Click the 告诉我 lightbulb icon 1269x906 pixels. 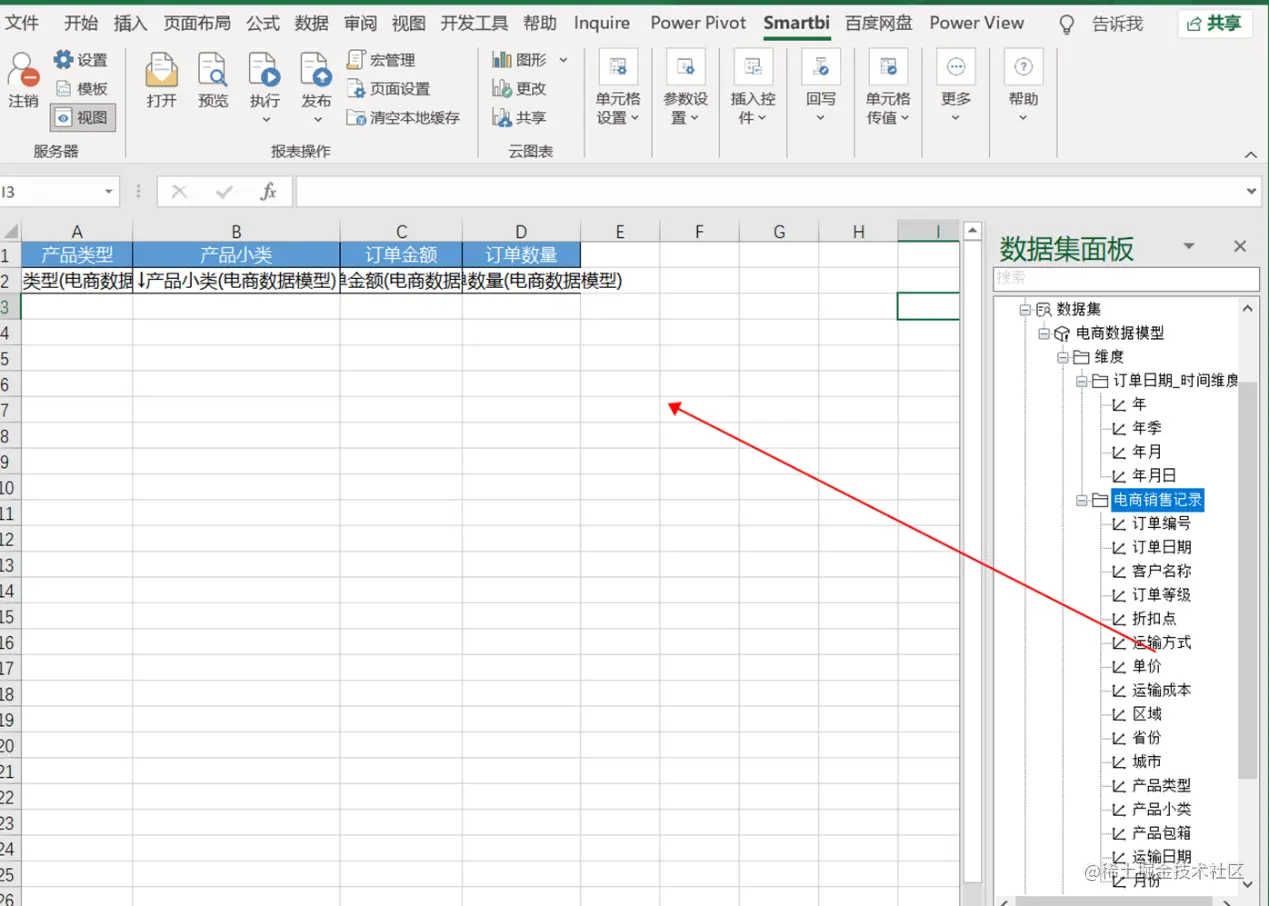tap(1067, 23)
